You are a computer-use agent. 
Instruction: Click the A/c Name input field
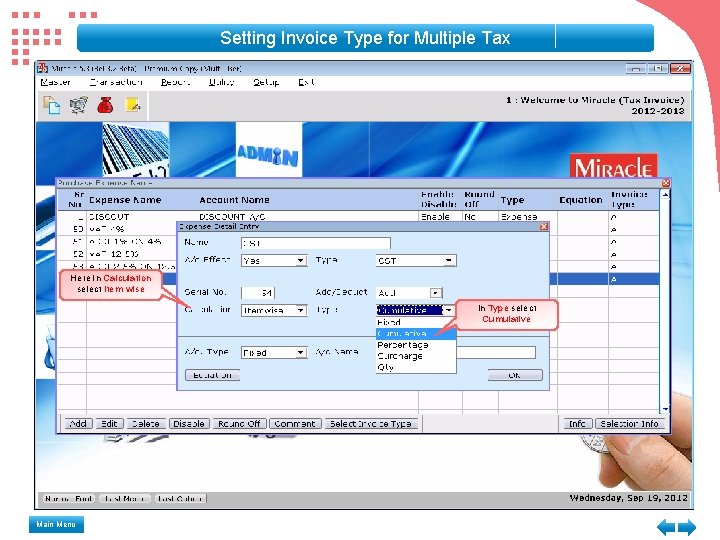pyautogui.click(x=495, y=352)
